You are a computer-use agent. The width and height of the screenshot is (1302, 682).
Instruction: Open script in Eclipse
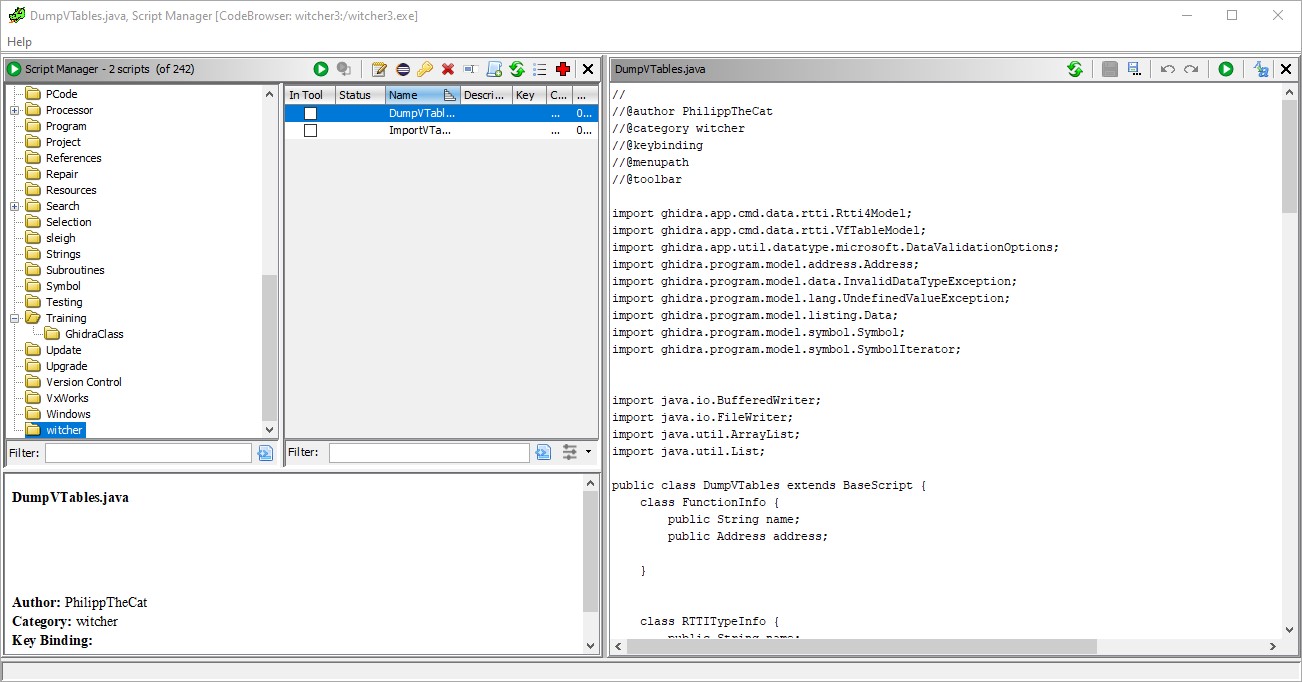[404, 69]
